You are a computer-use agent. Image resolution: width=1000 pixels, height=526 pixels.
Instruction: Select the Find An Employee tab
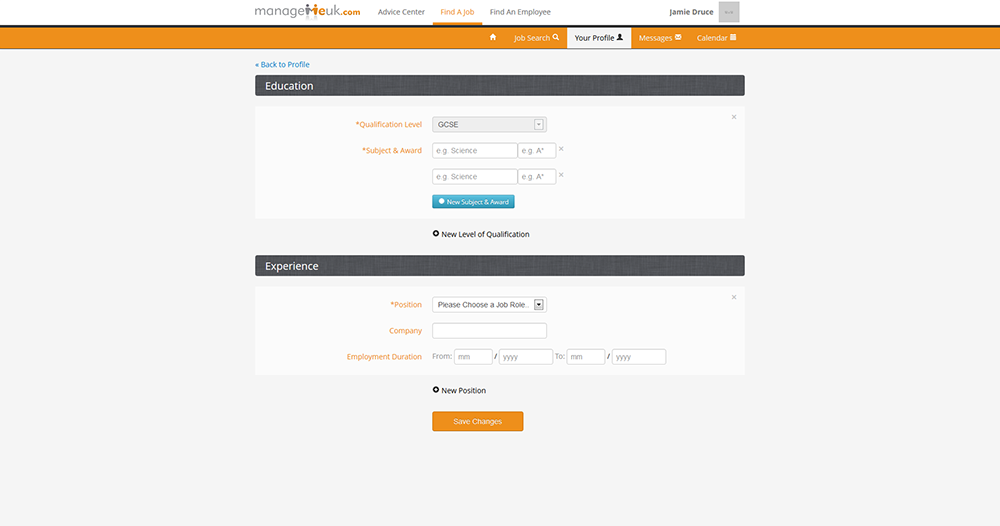[x=520, y=12]
